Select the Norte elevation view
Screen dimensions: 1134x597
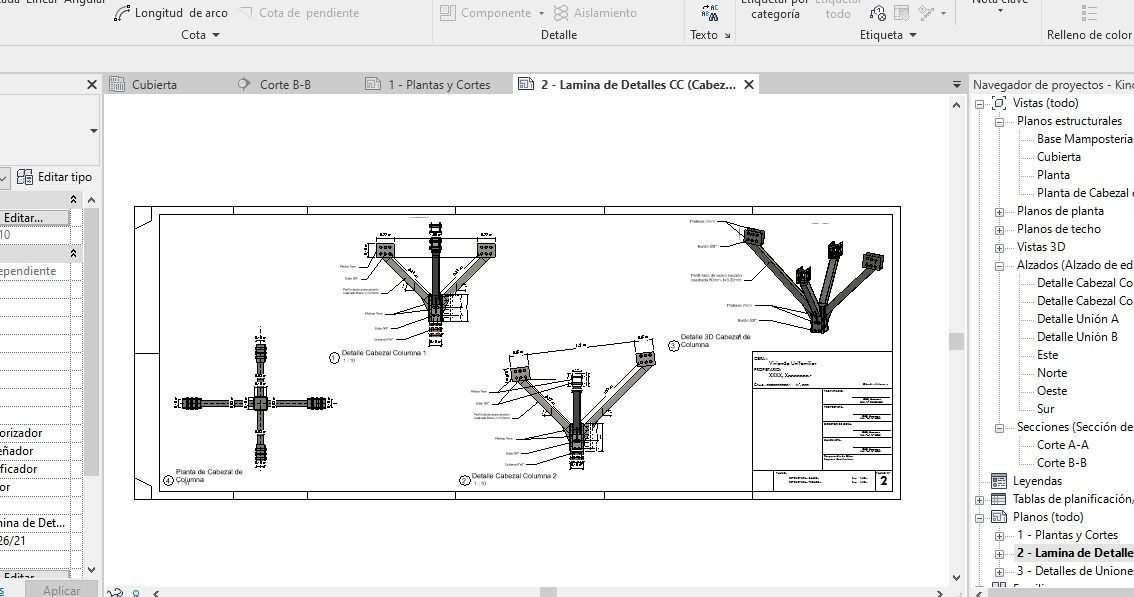pyautogui.click(x=1052, y=373)
